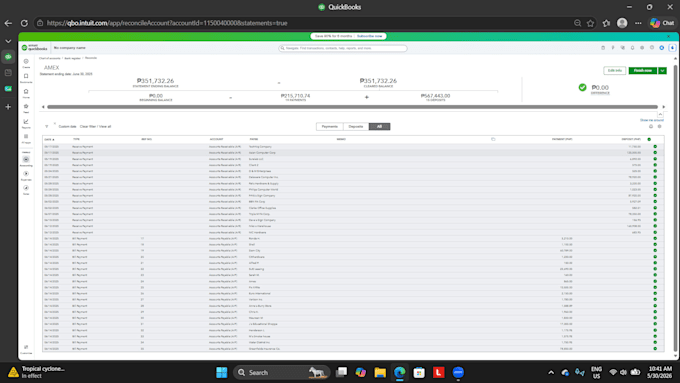This screenshot has height=383, width=680.
Task: Expand the hidden system tray icons chevron
Action: click(x=551, y=373)
